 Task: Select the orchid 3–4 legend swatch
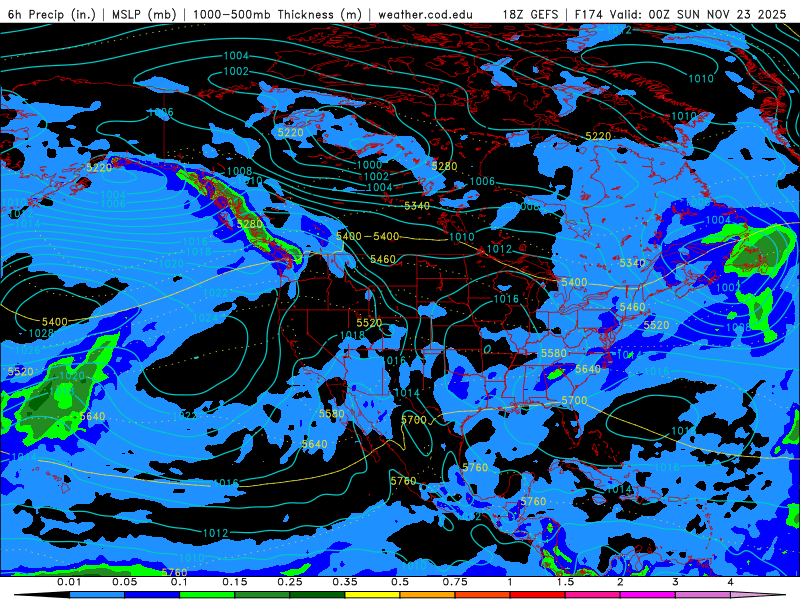coord(703,595)
